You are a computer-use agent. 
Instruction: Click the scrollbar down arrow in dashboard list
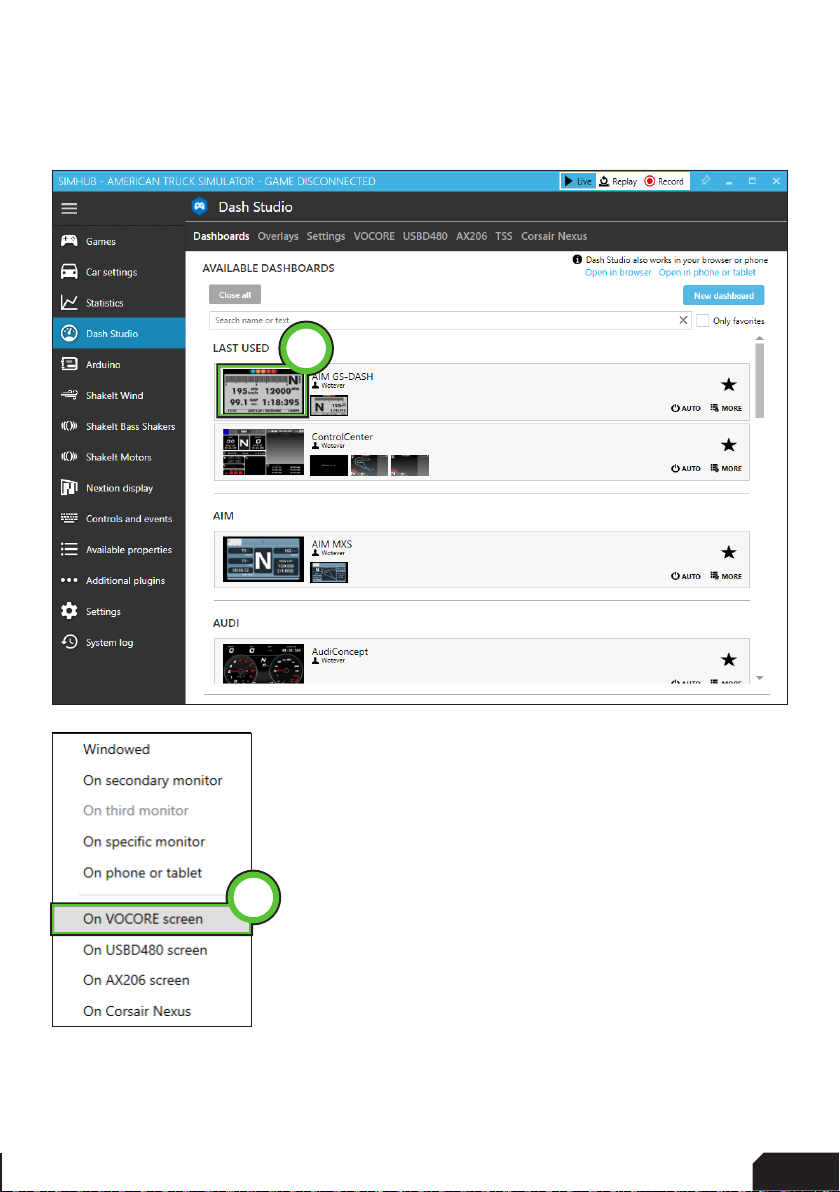759,678
